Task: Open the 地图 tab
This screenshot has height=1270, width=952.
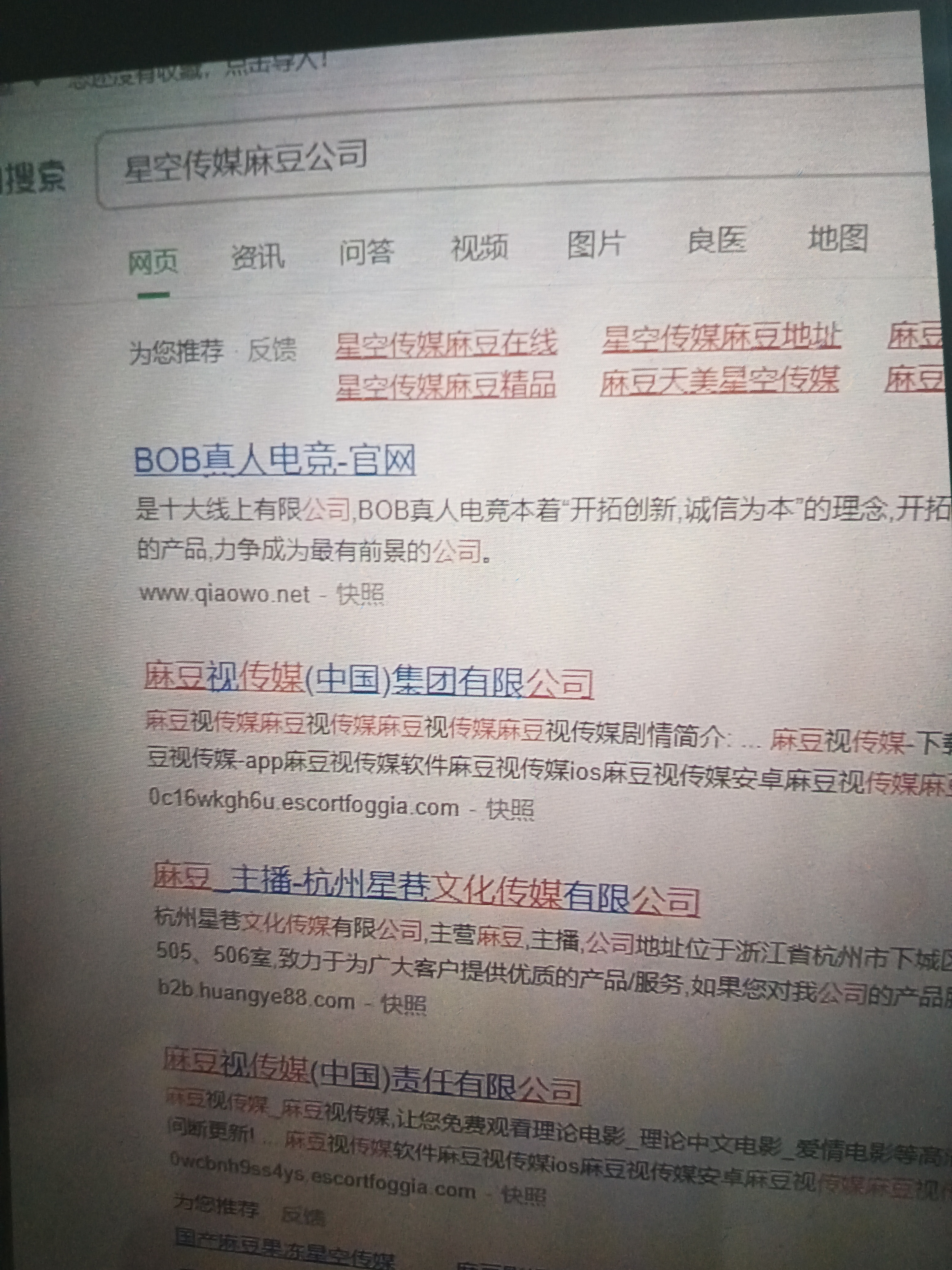Action: (x=838, y=238)
